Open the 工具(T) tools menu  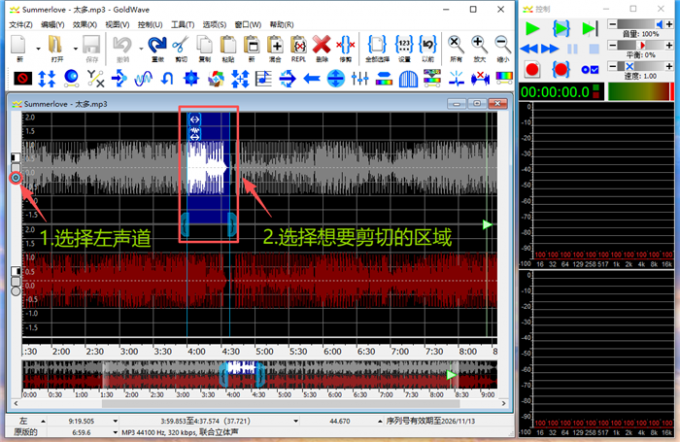point(182,24)
